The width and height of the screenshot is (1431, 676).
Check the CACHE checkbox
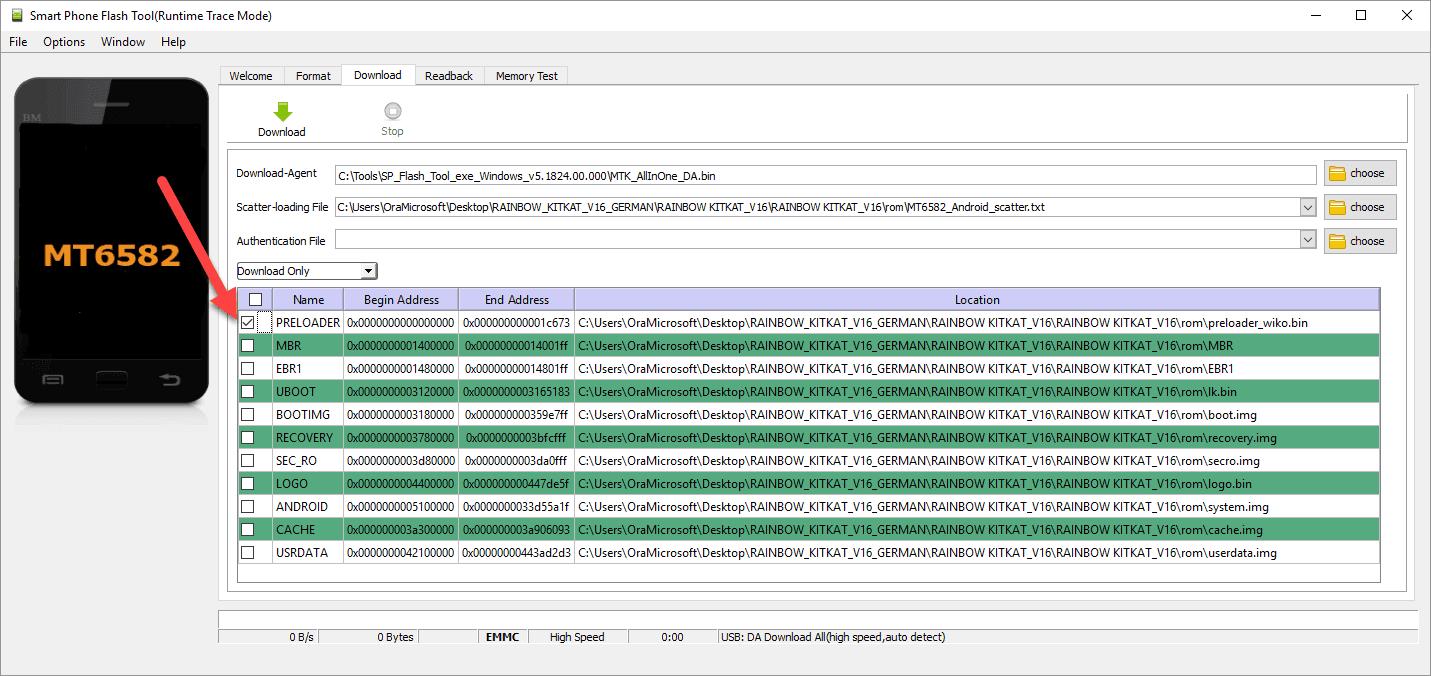[248, 529]
